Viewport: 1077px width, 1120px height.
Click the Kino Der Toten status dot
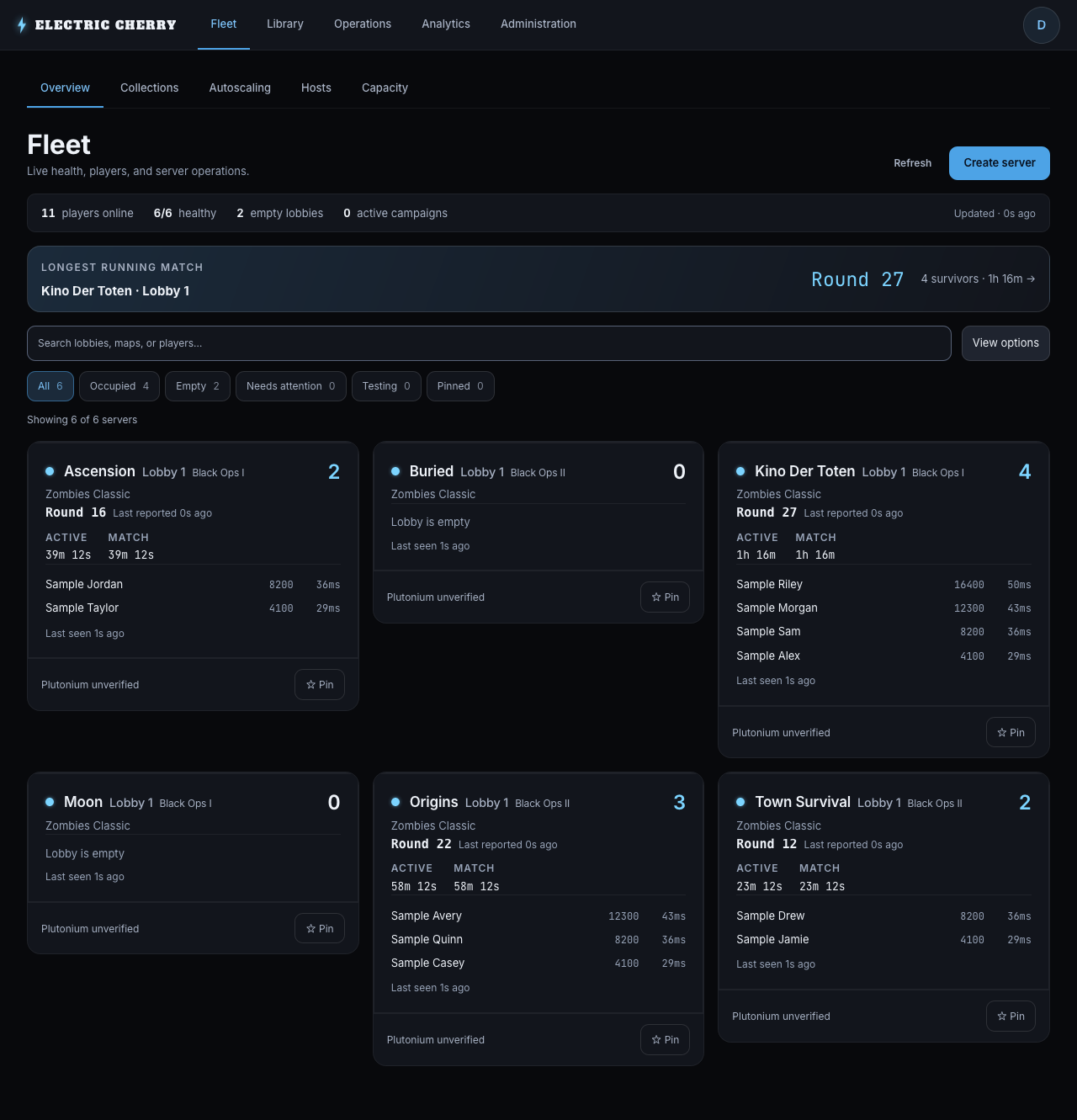click(x=740, y=471)
